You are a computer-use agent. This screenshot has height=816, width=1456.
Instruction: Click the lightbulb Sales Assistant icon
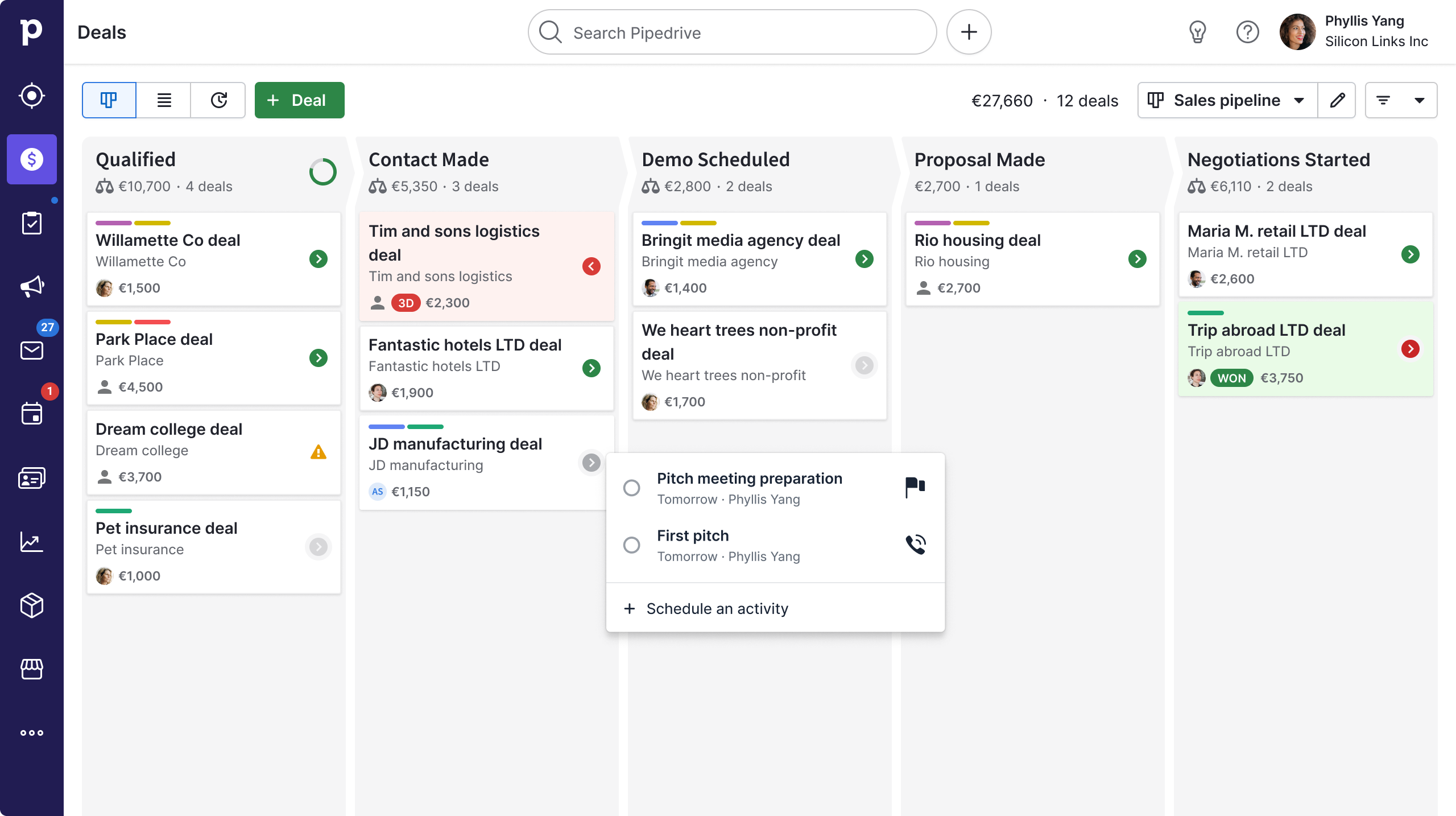tap(1198, 32)
